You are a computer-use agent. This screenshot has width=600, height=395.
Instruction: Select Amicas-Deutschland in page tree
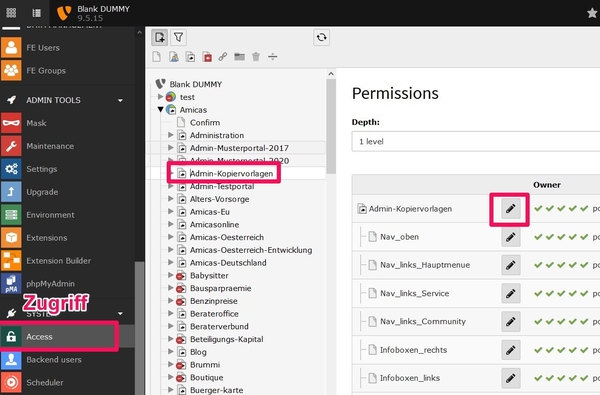228,263
